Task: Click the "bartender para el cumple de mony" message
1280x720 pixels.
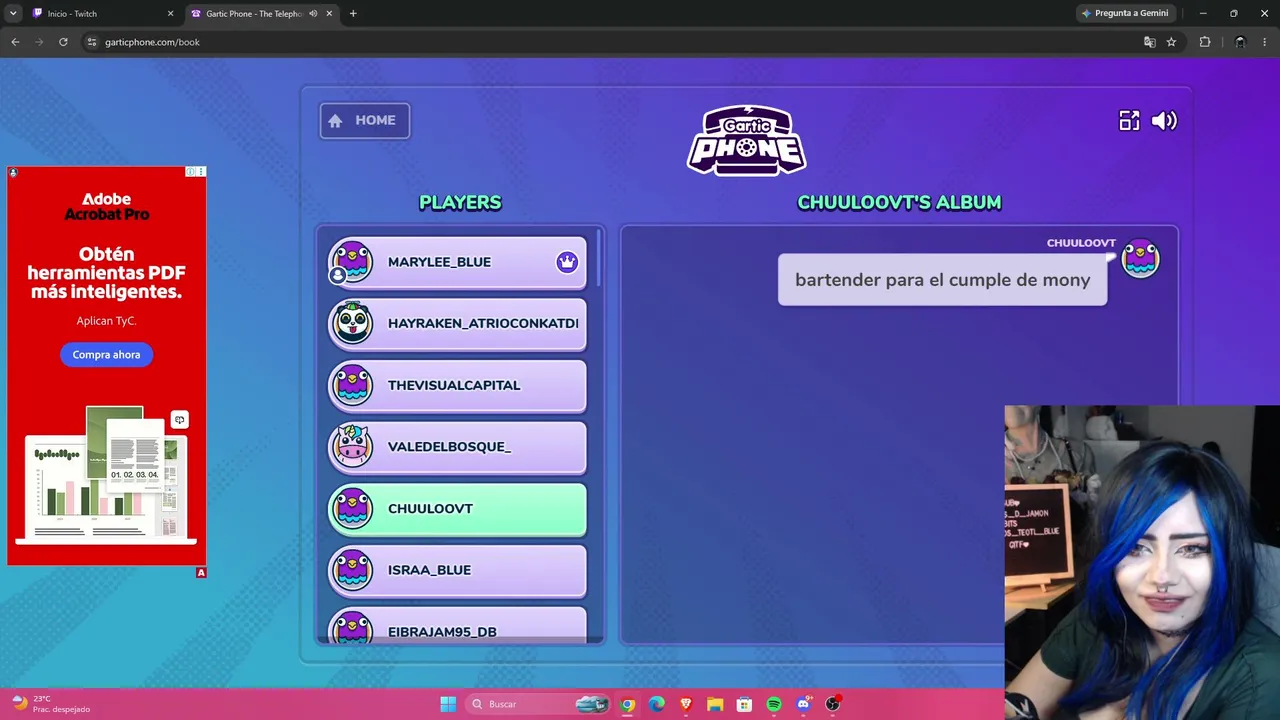Action: (x=942, y=280)
